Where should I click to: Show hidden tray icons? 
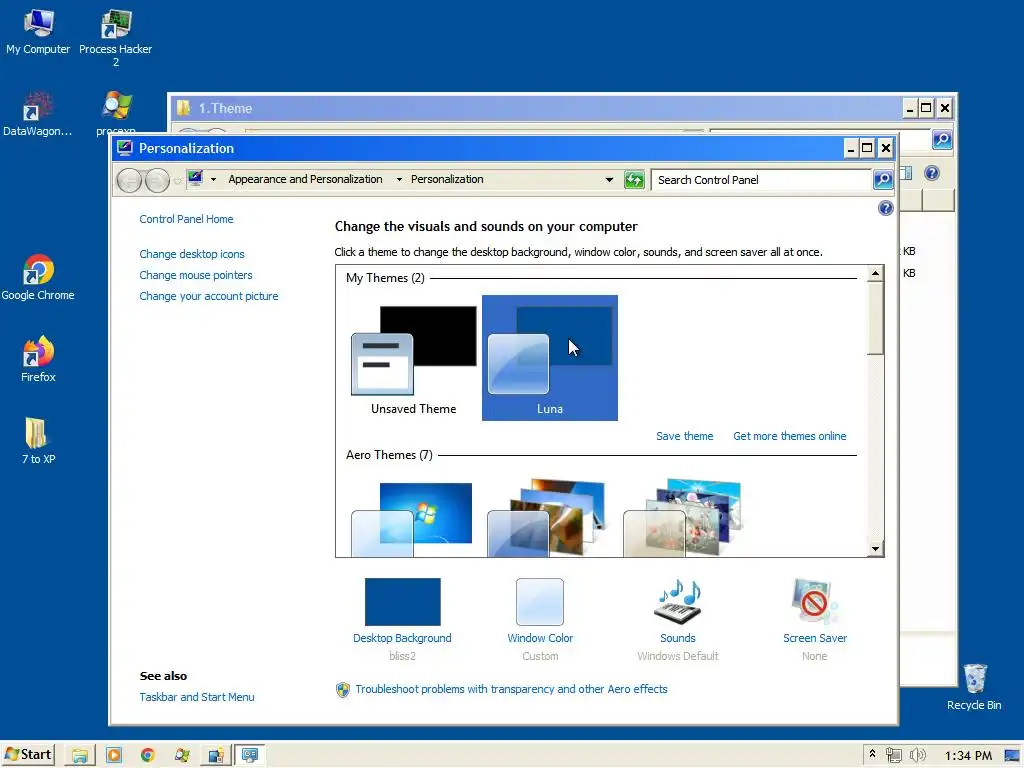point(872,755)
